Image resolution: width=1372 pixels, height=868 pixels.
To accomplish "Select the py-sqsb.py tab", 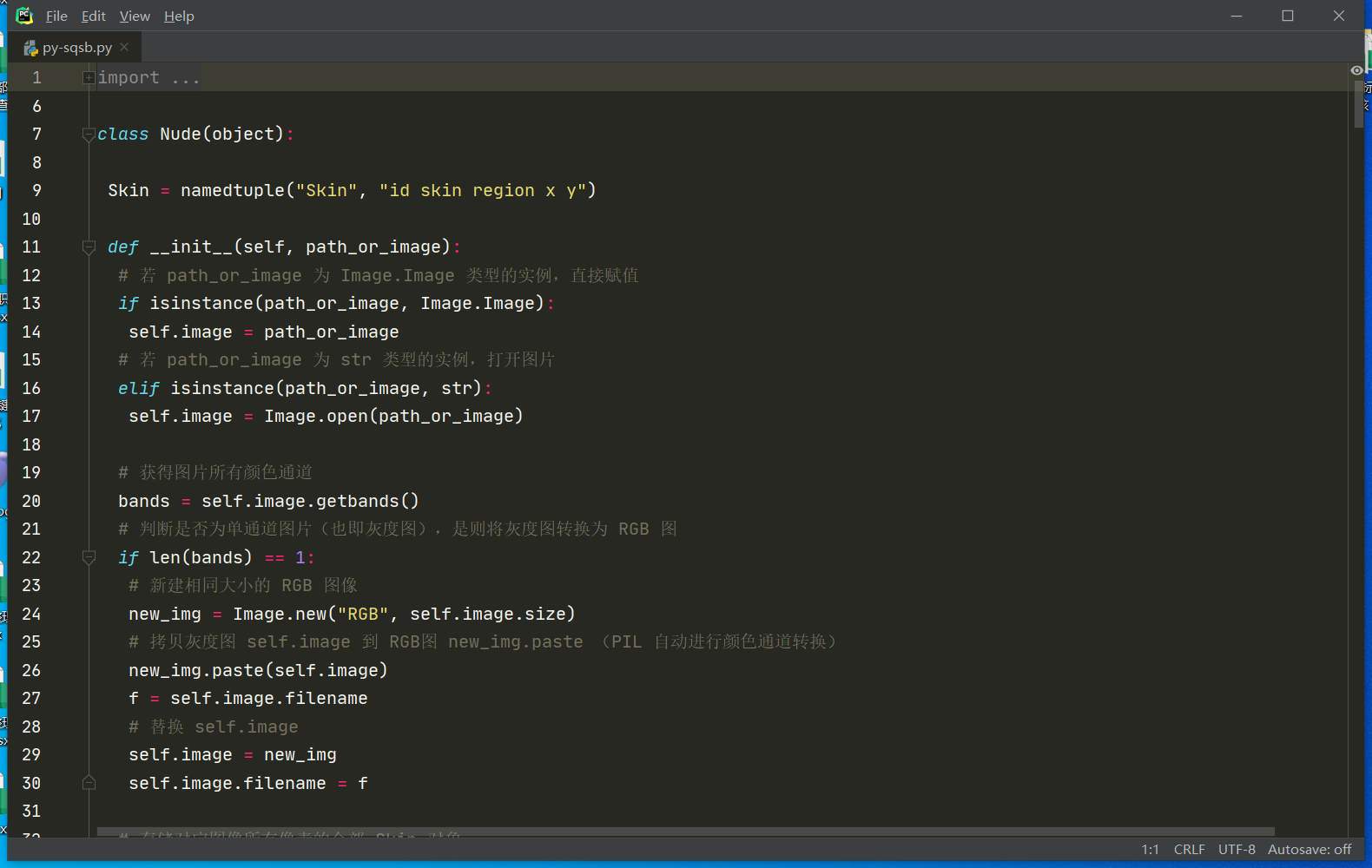I will coord(77,48).
